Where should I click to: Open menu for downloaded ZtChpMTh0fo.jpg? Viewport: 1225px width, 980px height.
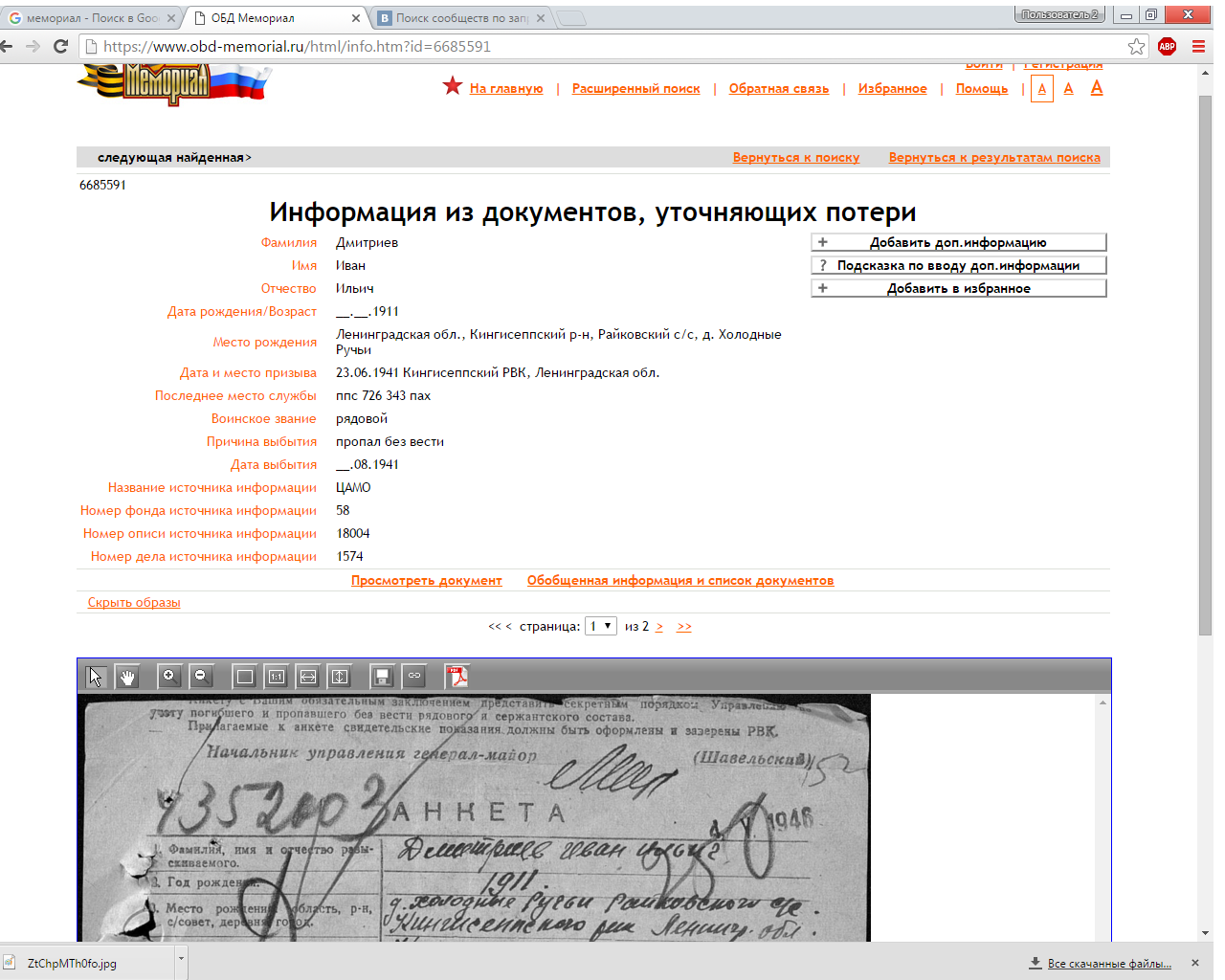pos(181,962)
